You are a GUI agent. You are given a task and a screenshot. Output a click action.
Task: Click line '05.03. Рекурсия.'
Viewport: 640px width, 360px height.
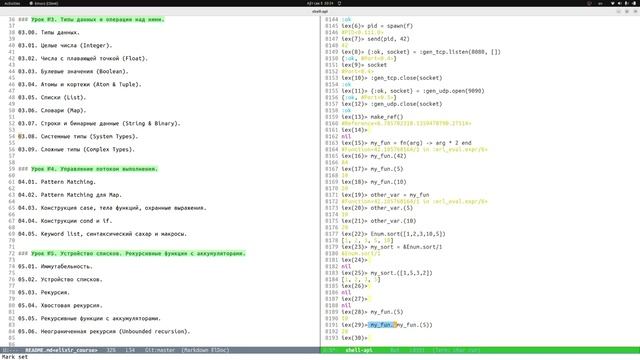pos(44,293)
